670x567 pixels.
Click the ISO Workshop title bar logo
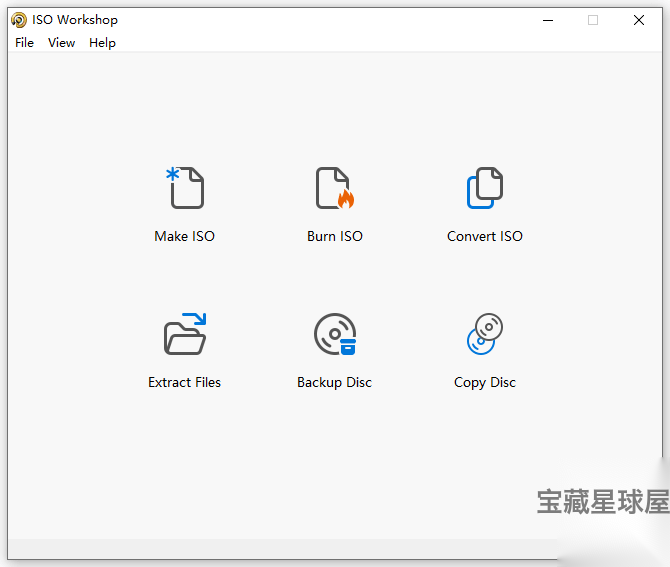tap(19, 20)
